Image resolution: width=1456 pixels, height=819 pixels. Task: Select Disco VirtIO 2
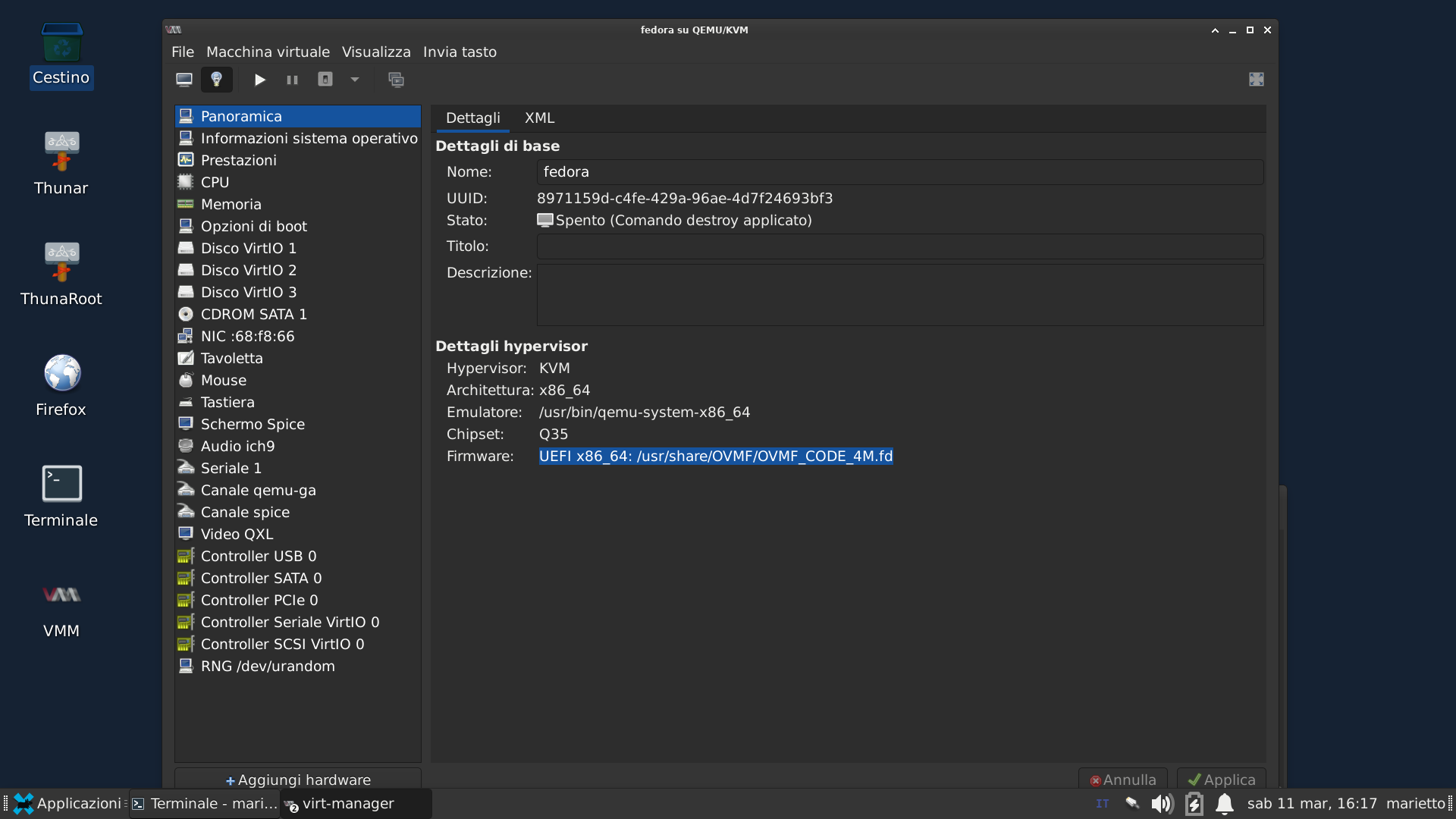tap(298, 270)
